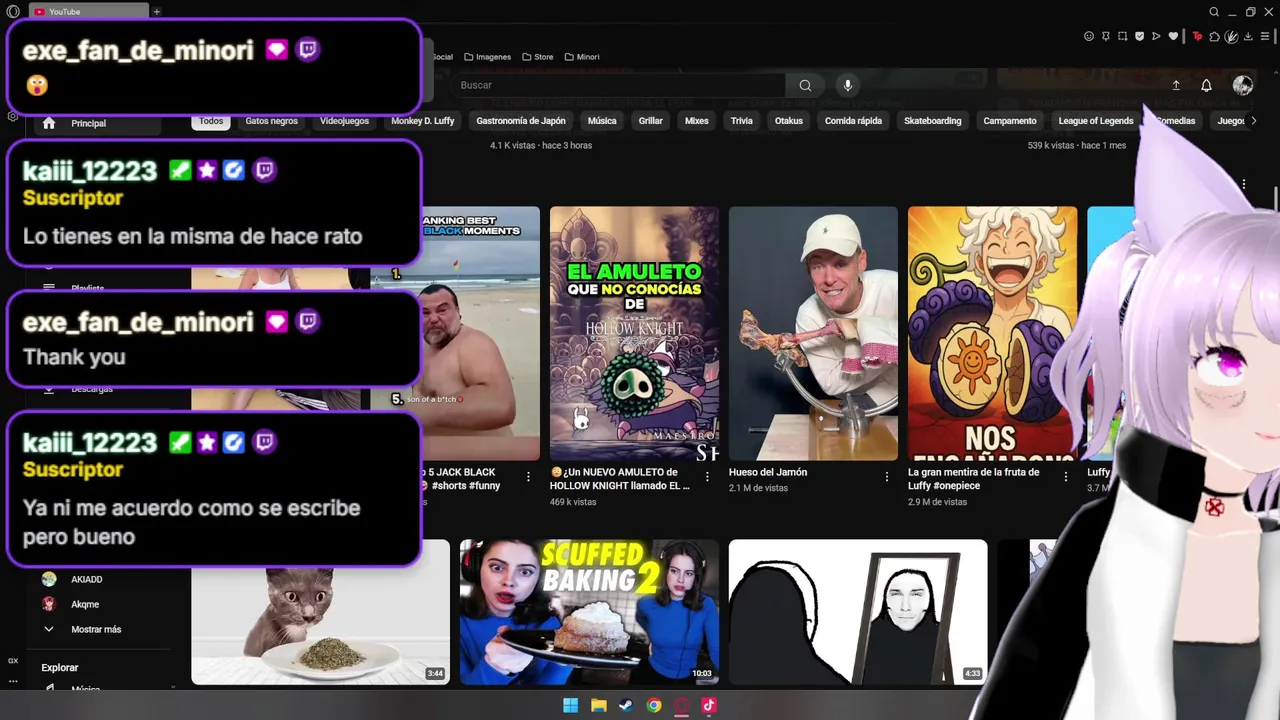Viewport: 1280px width, 720px height.
Task: Open TikTok app from taskbar
Action: click(x=709, y=705)
